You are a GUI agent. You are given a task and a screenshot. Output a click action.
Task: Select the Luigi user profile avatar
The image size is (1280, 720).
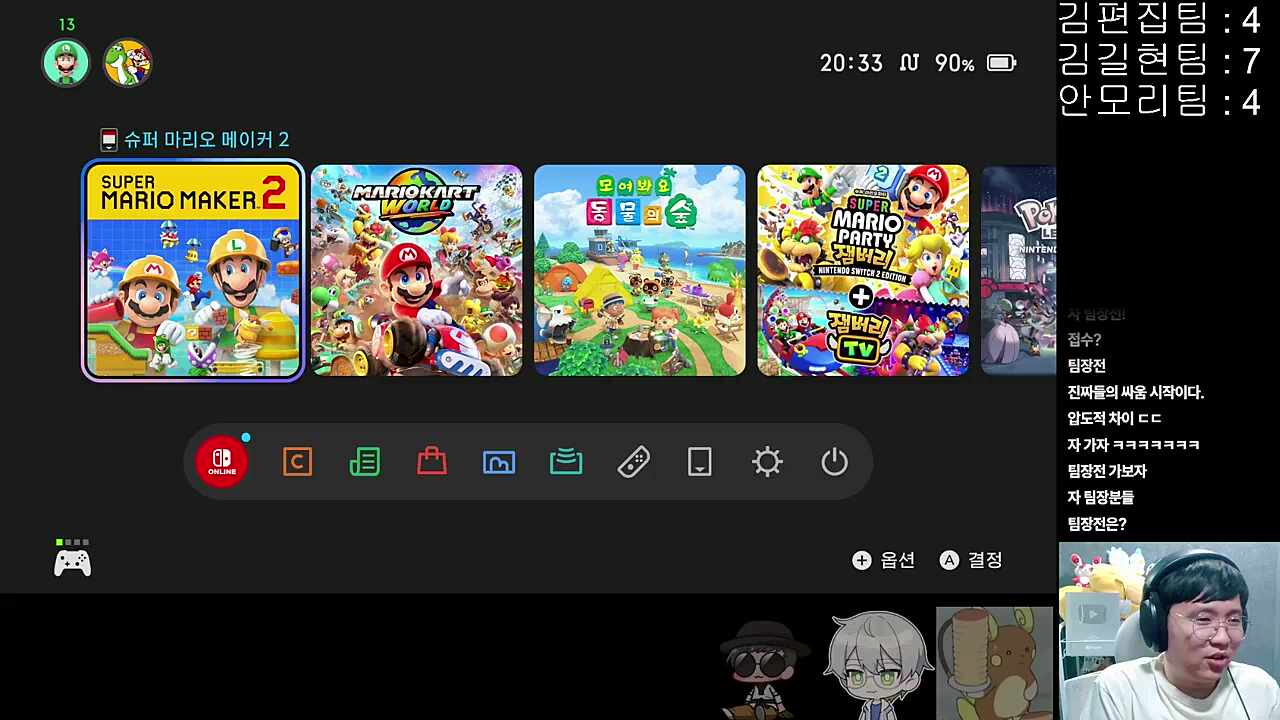pyautogui.click(x=66, y=64)
